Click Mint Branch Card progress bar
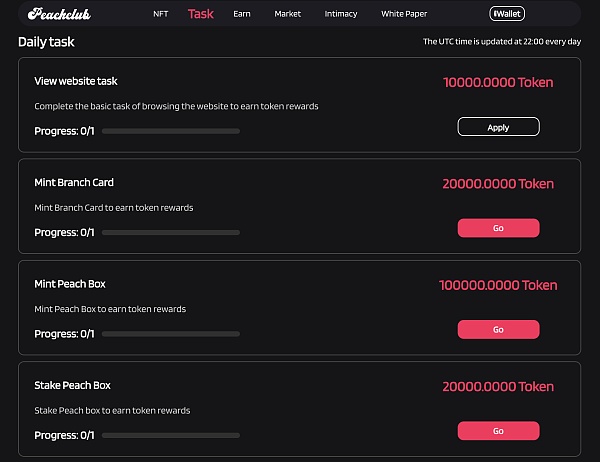The height and width of the screenshot is (462, 600). pos(171,233)
